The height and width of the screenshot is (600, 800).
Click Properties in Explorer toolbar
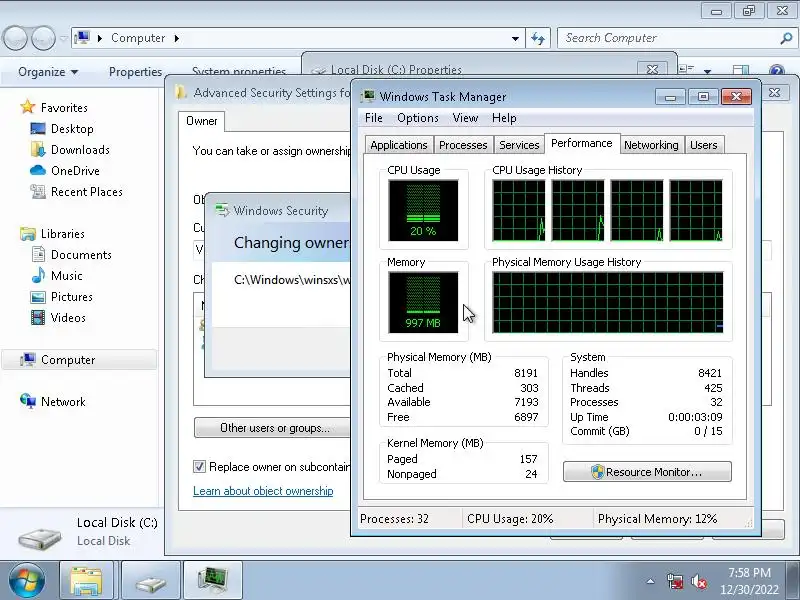point(135,72)
